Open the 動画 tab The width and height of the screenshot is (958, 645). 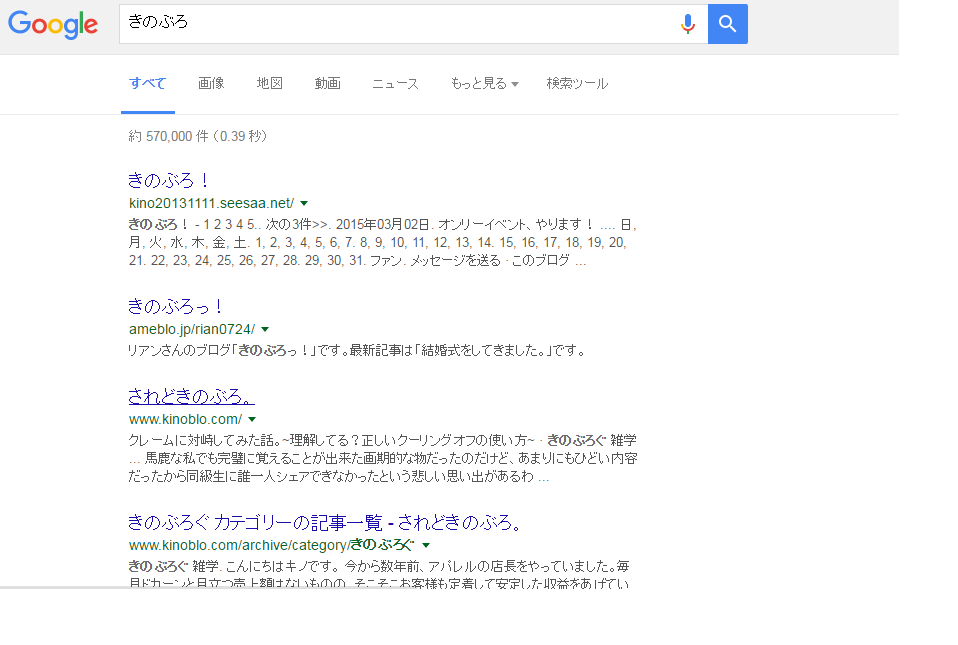(327, 84)
